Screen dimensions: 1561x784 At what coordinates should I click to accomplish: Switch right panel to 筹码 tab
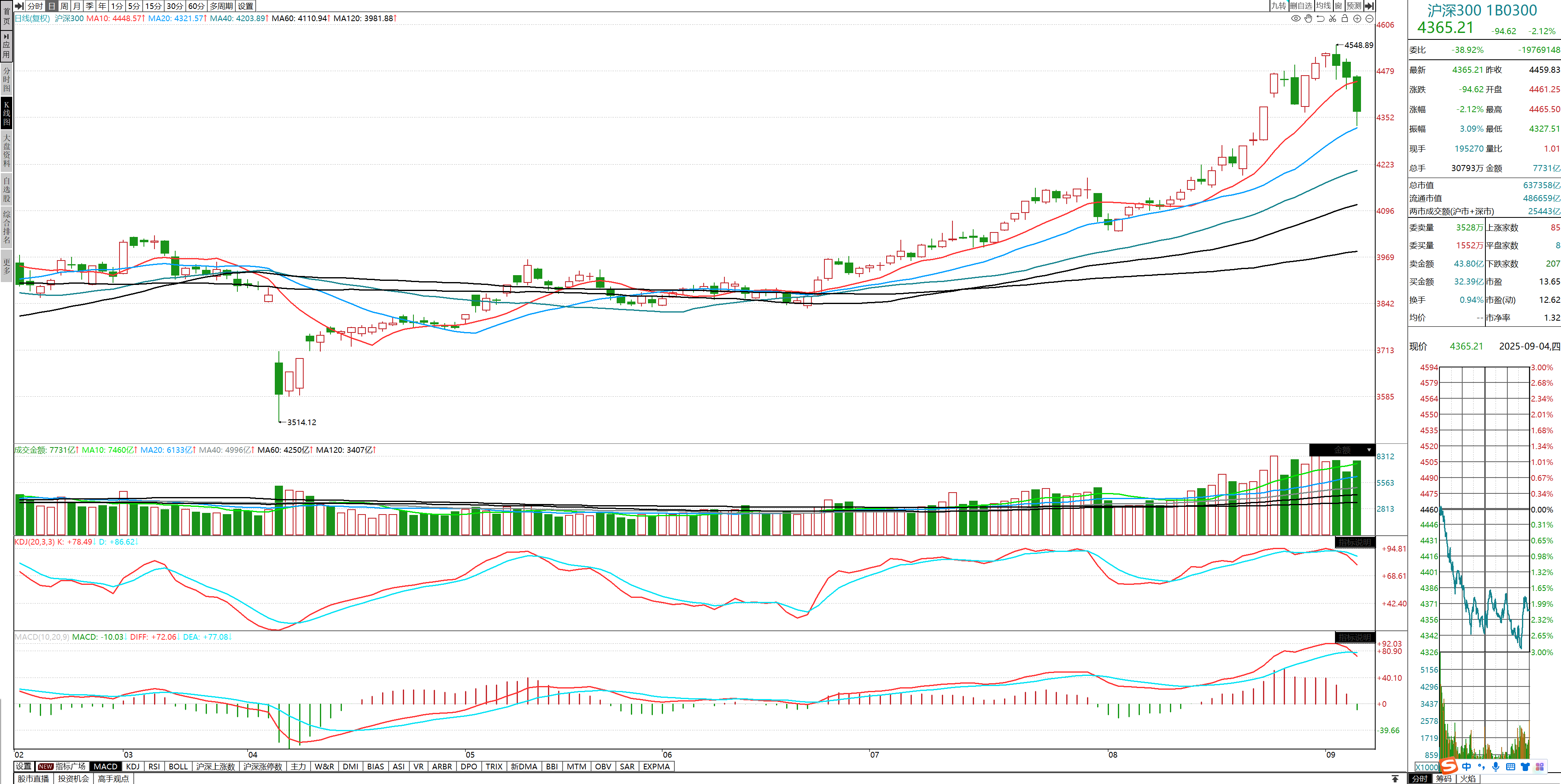click(1444, 779)
